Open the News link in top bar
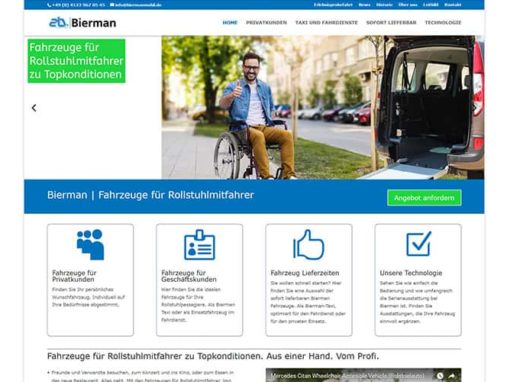 pos(364,5)
